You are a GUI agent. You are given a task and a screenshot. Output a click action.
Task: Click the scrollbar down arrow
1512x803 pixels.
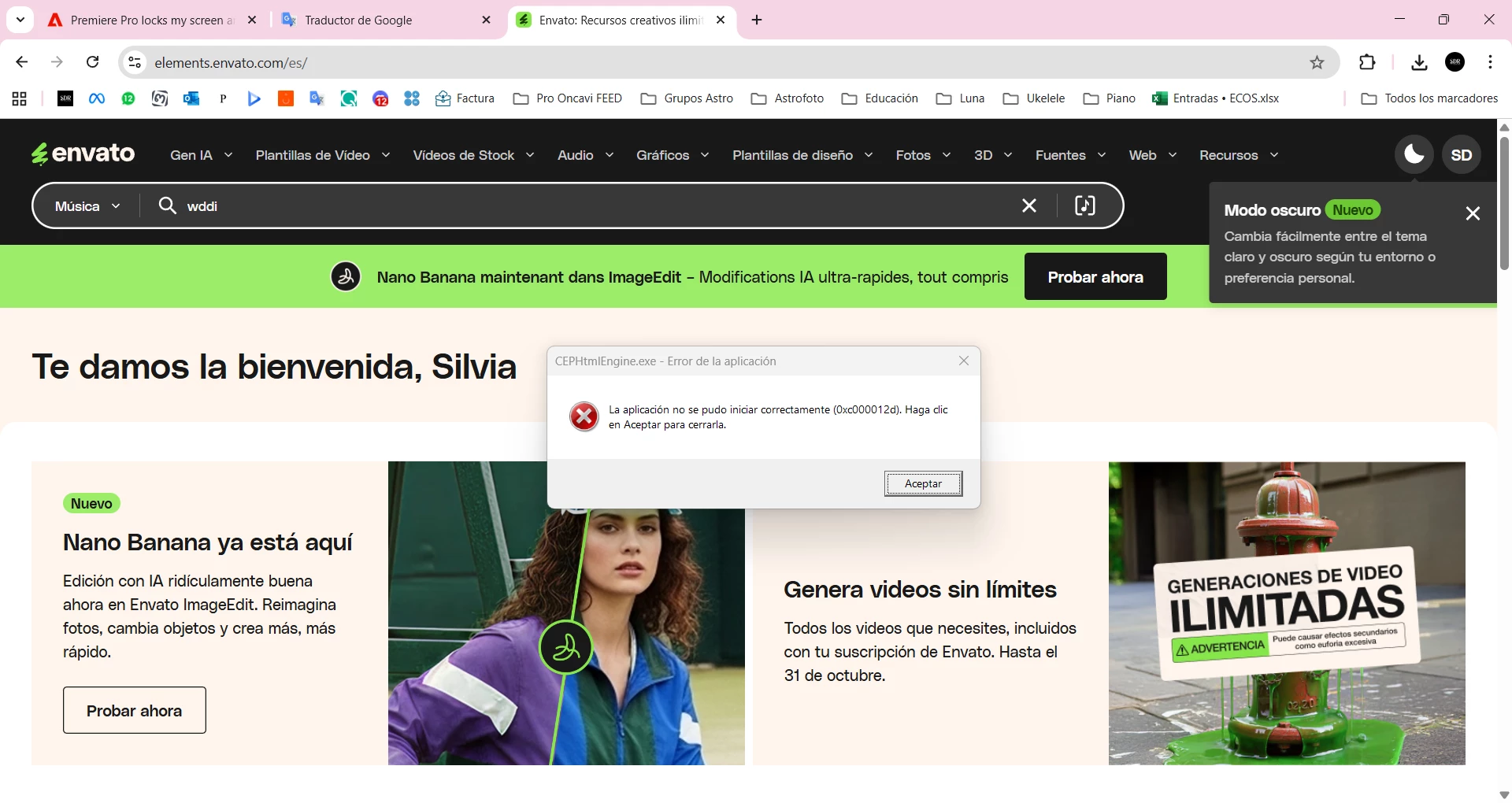pyautogui.click(x=1504, y=795)
